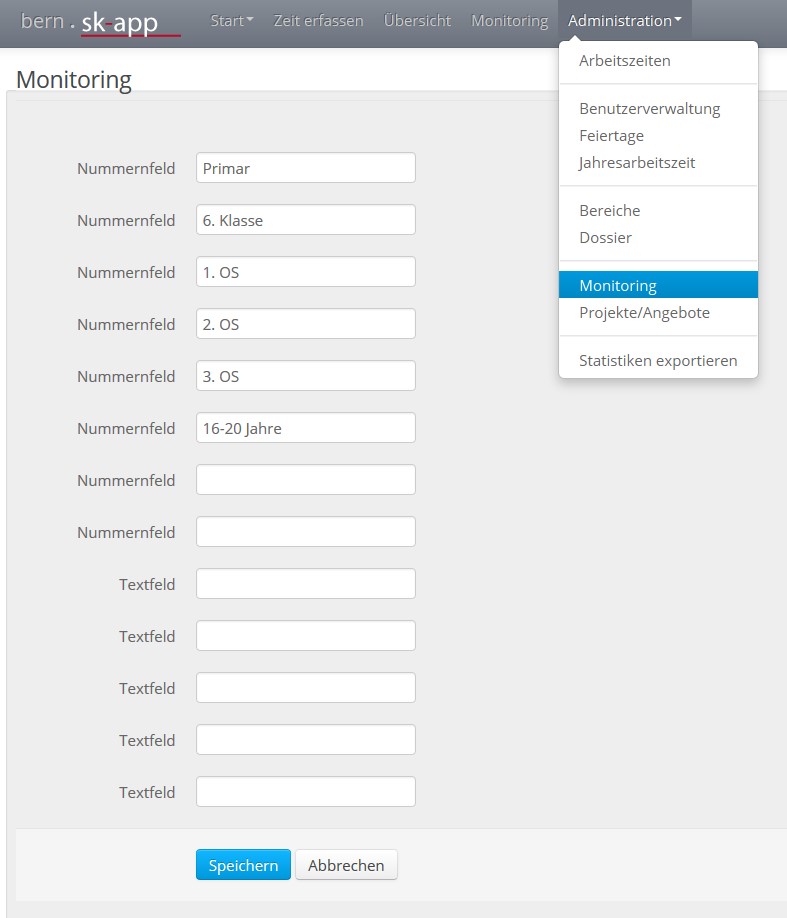787x918 pixels.
Task: Click the first empty Textfeld input
Action: click(x=305, y=584)
